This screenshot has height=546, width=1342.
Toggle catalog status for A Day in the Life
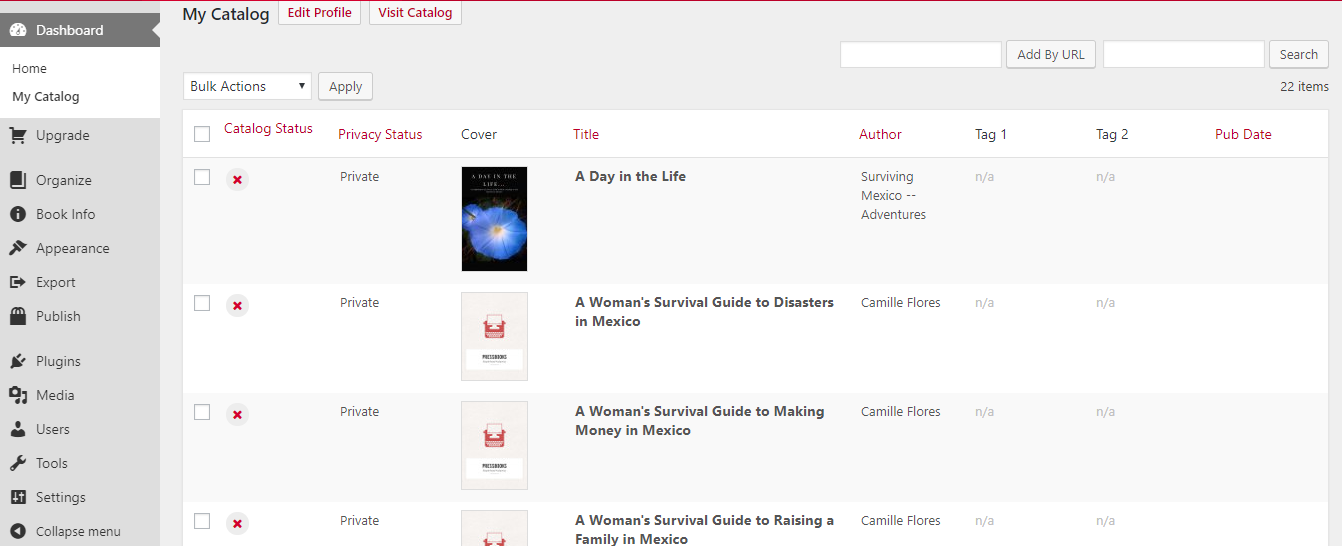[237, 180]
